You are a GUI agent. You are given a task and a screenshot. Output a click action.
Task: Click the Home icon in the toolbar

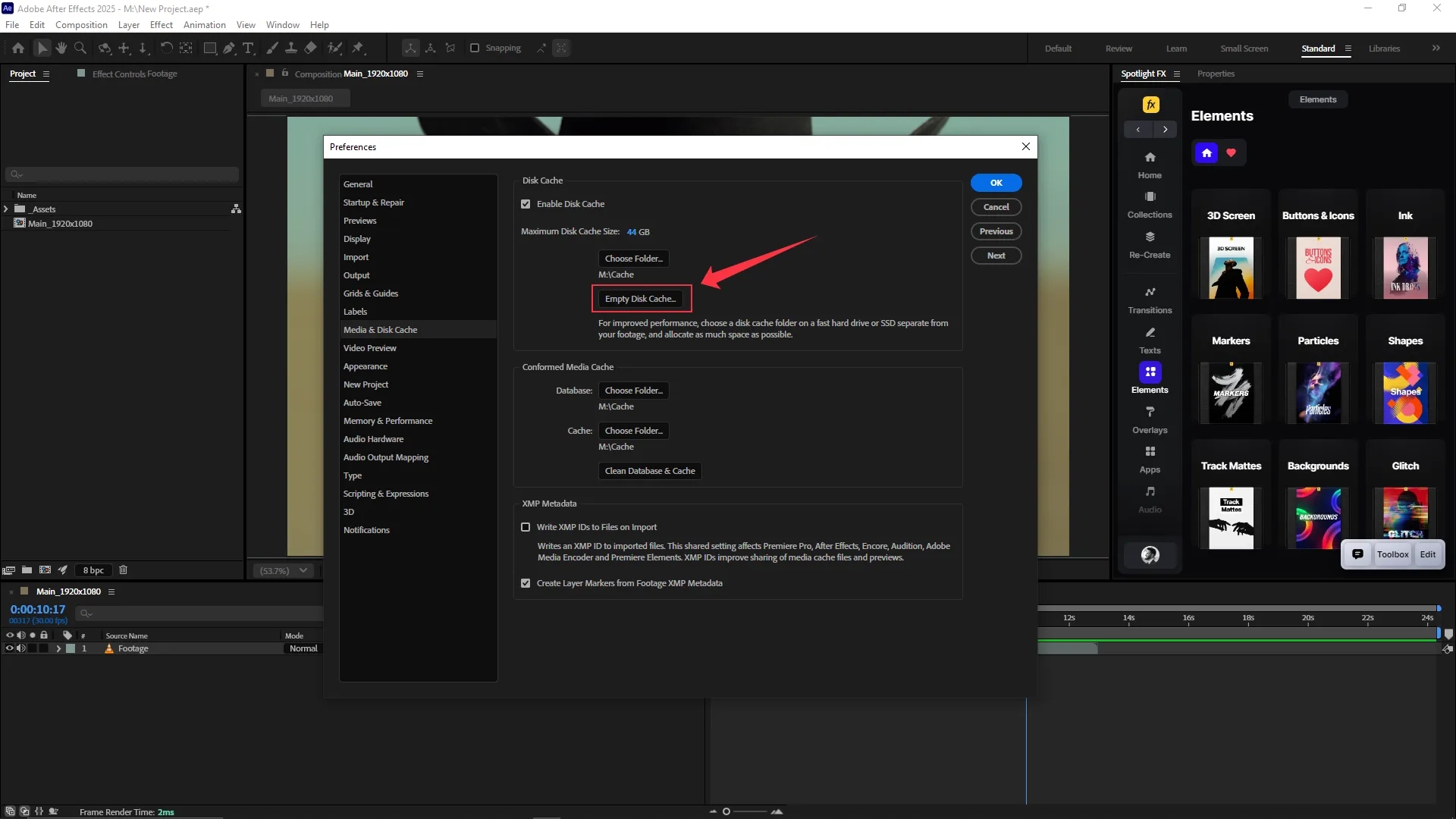18,48
